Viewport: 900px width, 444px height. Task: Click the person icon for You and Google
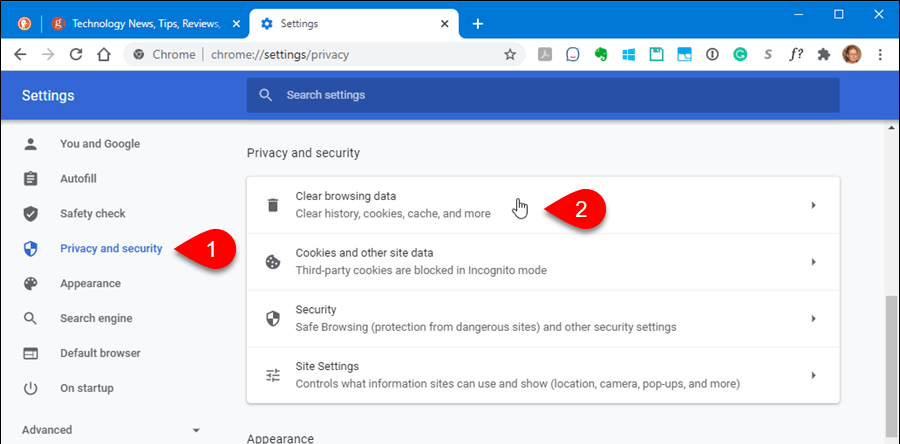pos(30,143)
